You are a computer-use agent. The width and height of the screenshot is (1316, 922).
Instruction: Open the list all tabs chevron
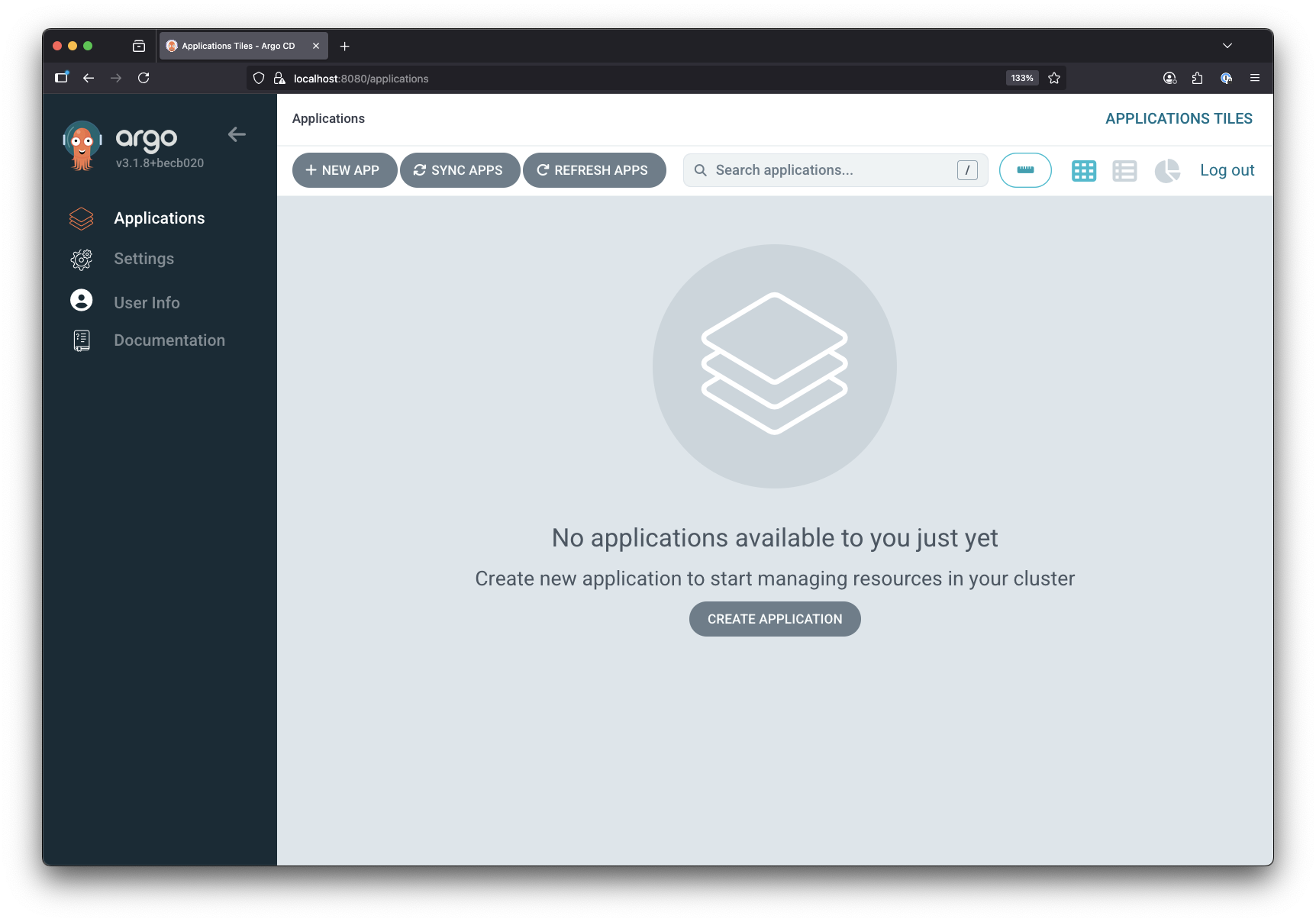click(x=1227, y=46)
